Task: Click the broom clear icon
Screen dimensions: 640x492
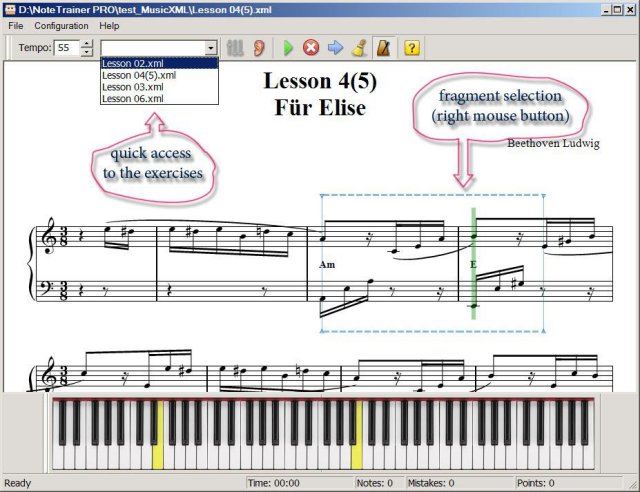Action: 359,48
